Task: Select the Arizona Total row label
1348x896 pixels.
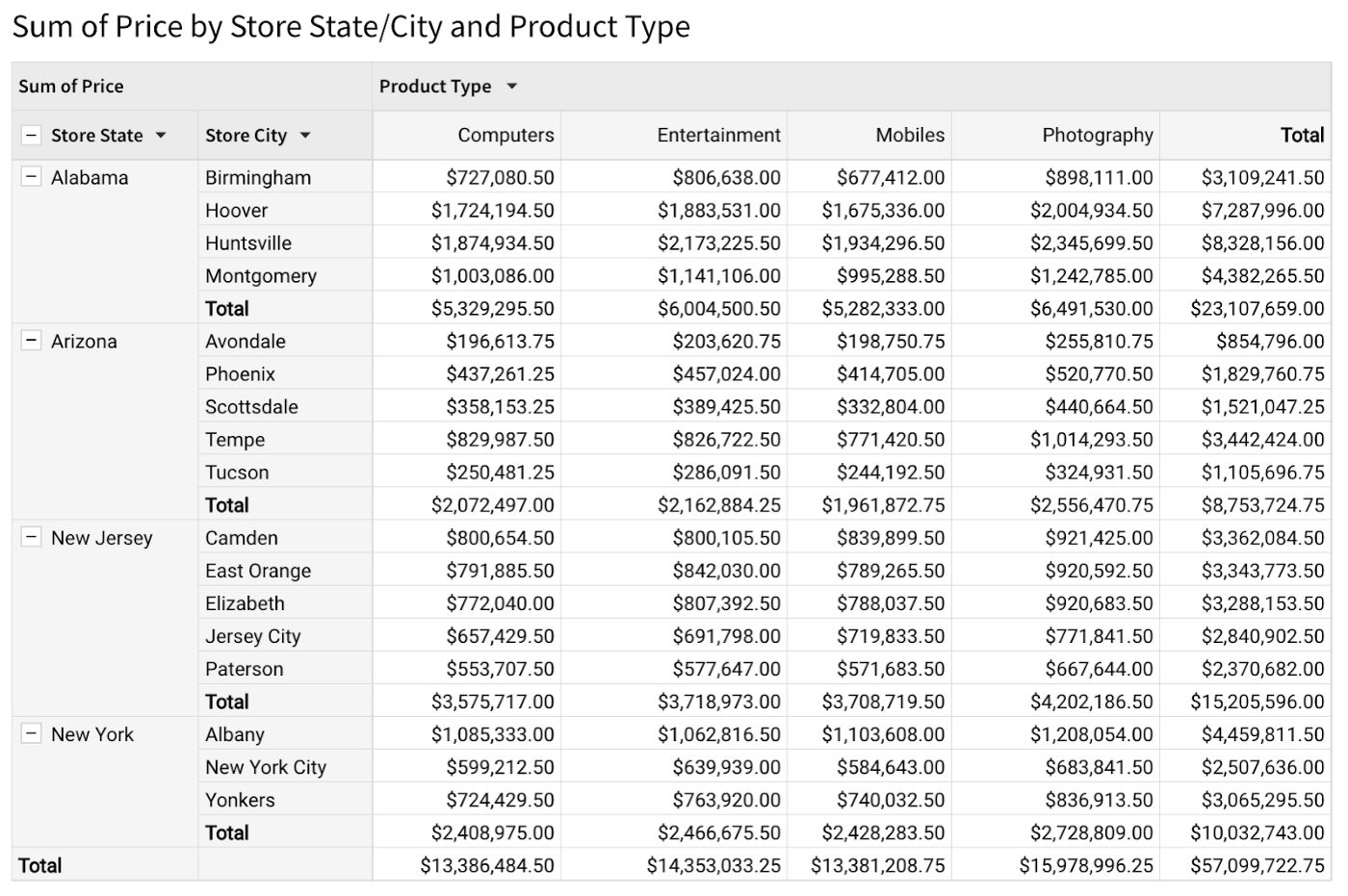Action: [x=227, y=504]
